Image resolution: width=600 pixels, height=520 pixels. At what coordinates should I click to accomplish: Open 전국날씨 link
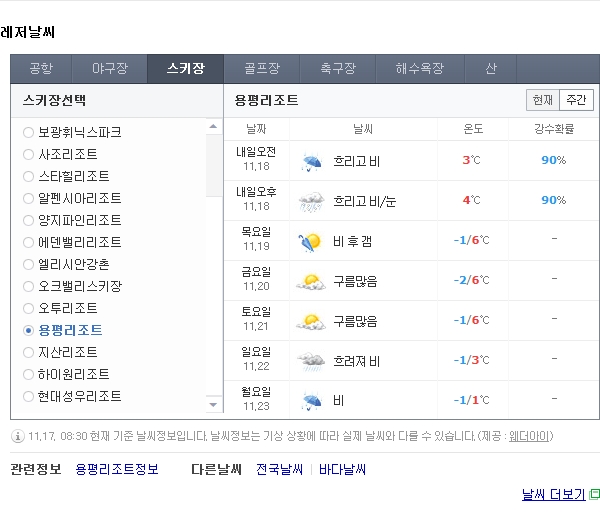pyautogui.click(x=279, y=469)
